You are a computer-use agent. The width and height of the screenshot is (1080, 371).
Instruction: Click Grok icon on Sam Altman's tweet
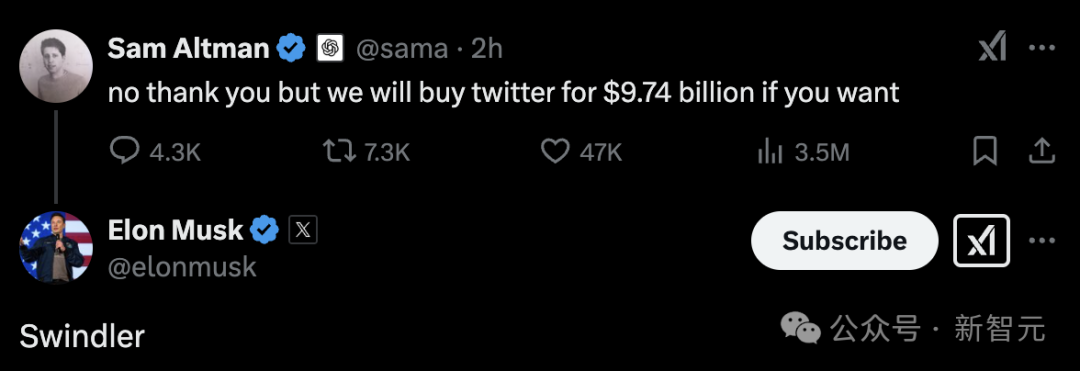pyautogui.click(x=993, y=49)
